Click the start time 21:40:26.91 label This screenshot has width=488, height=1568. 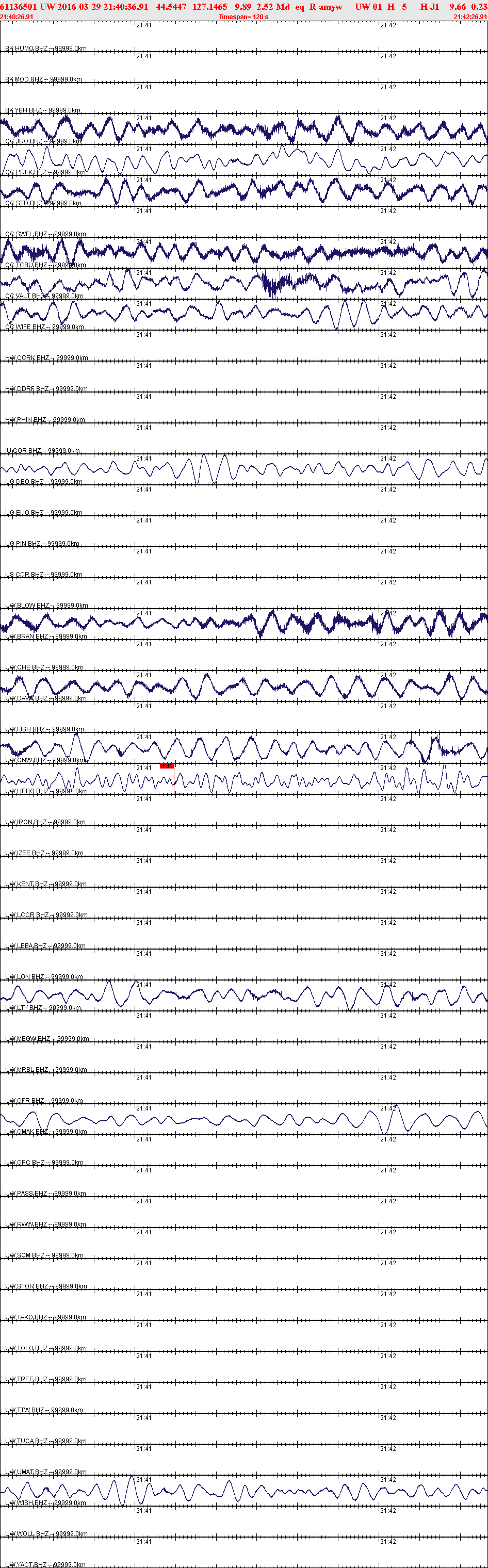tap(17, 17)
